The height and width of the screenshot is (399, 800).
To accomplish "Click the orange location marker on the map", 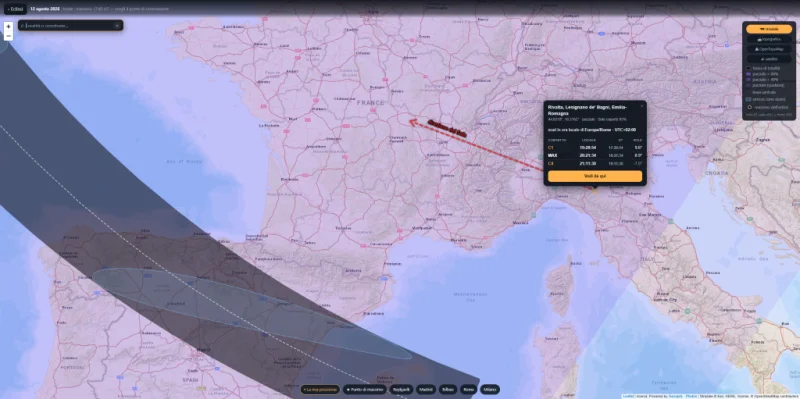I will (595, 189).
